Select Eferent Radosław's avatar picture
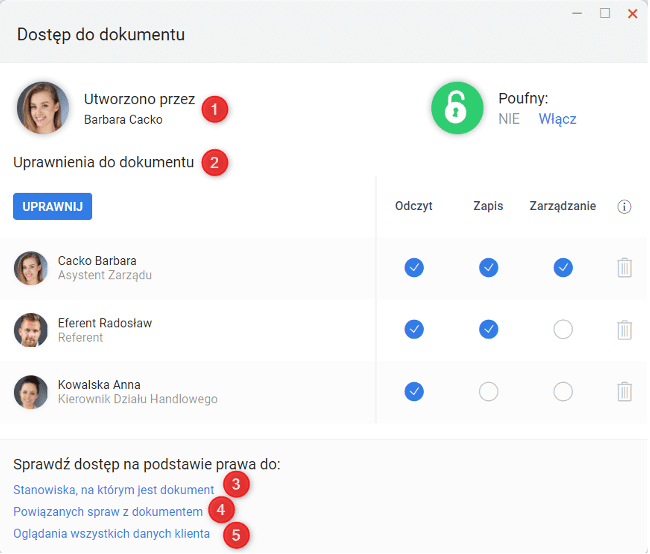 [31, 330]
